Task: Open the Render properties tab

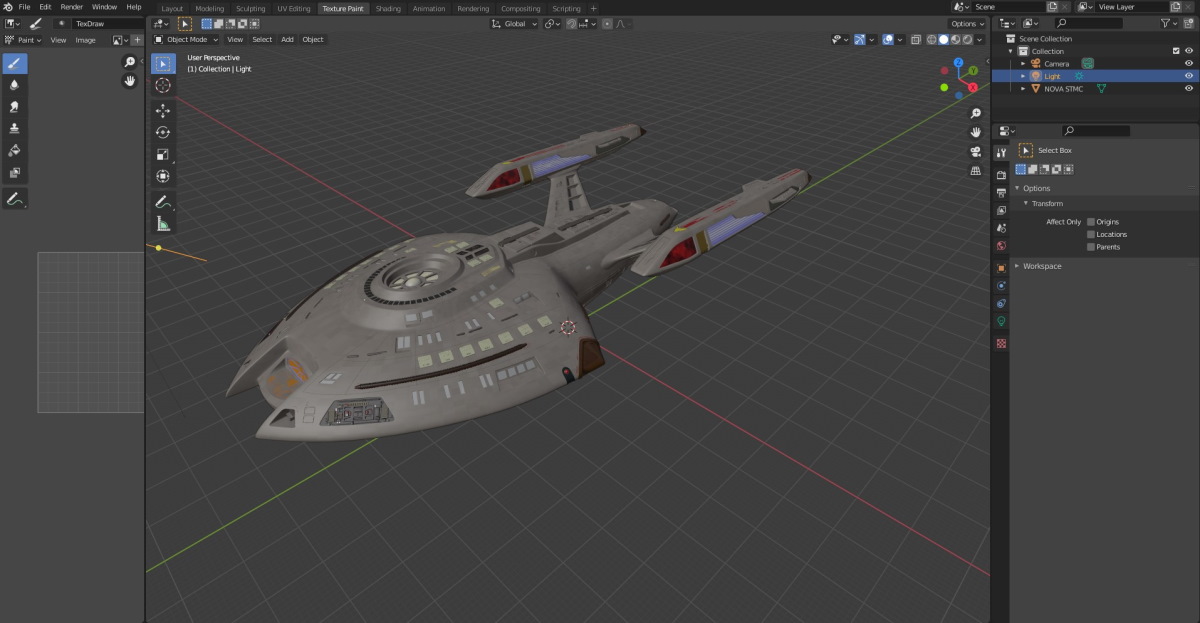Action: (1001, 175)
